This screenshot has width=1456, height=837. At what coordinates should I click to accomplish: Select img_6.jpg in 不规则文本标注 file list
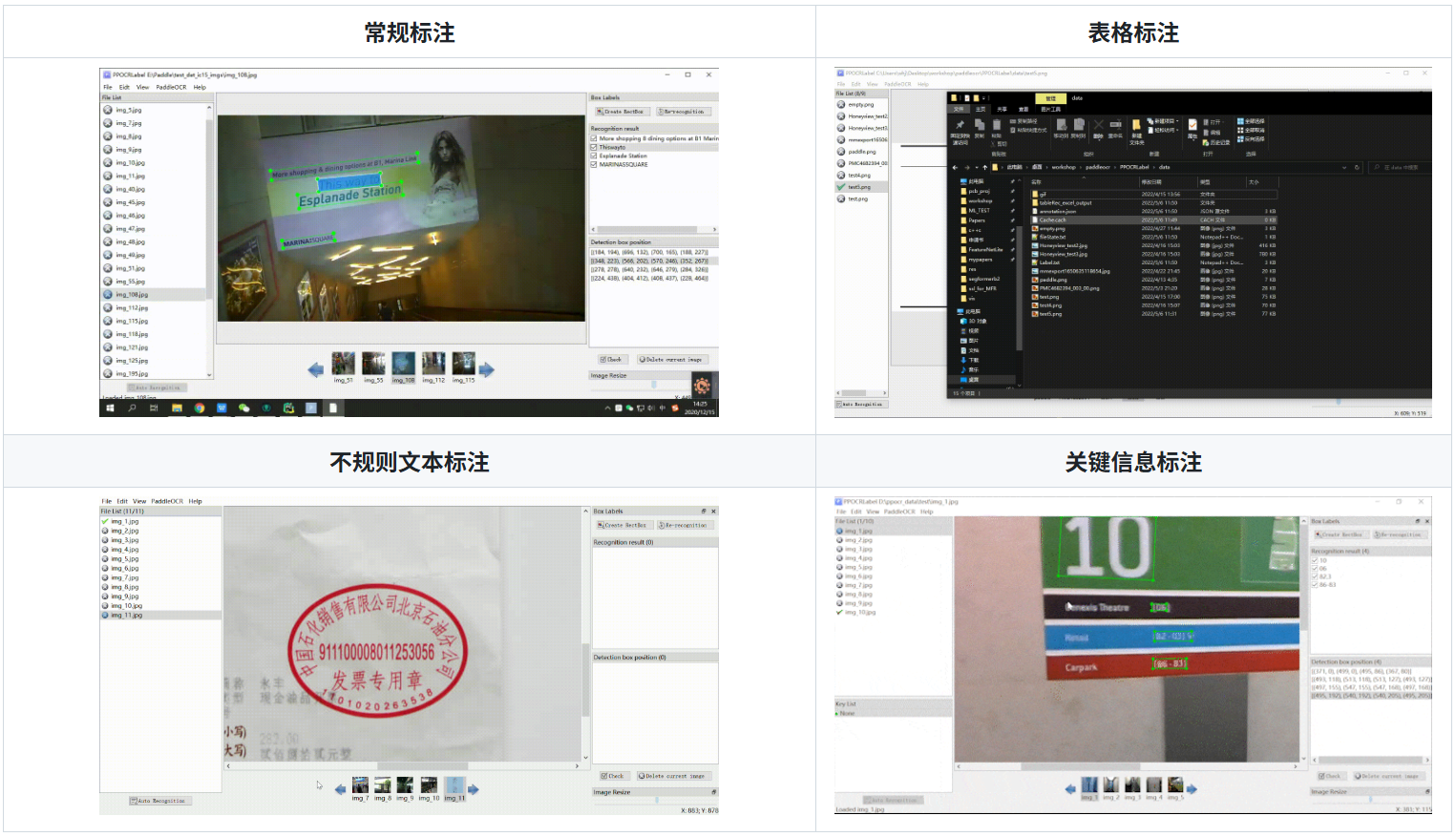click(x=124, y=569)
